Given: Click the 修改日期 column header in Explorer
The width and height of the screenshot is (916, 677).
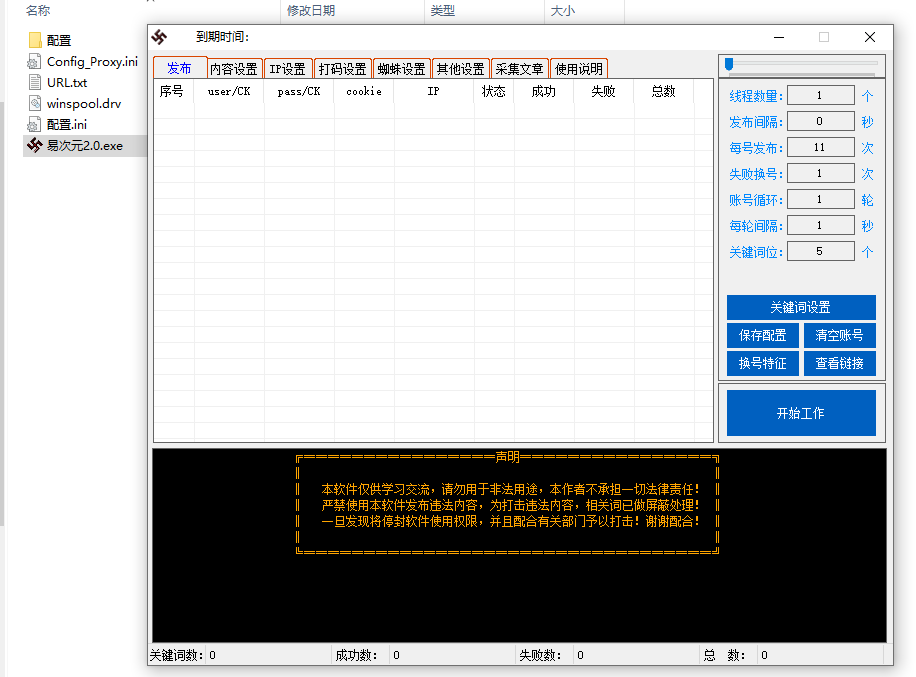Looking at the screenshot, I should pos(311,11).
